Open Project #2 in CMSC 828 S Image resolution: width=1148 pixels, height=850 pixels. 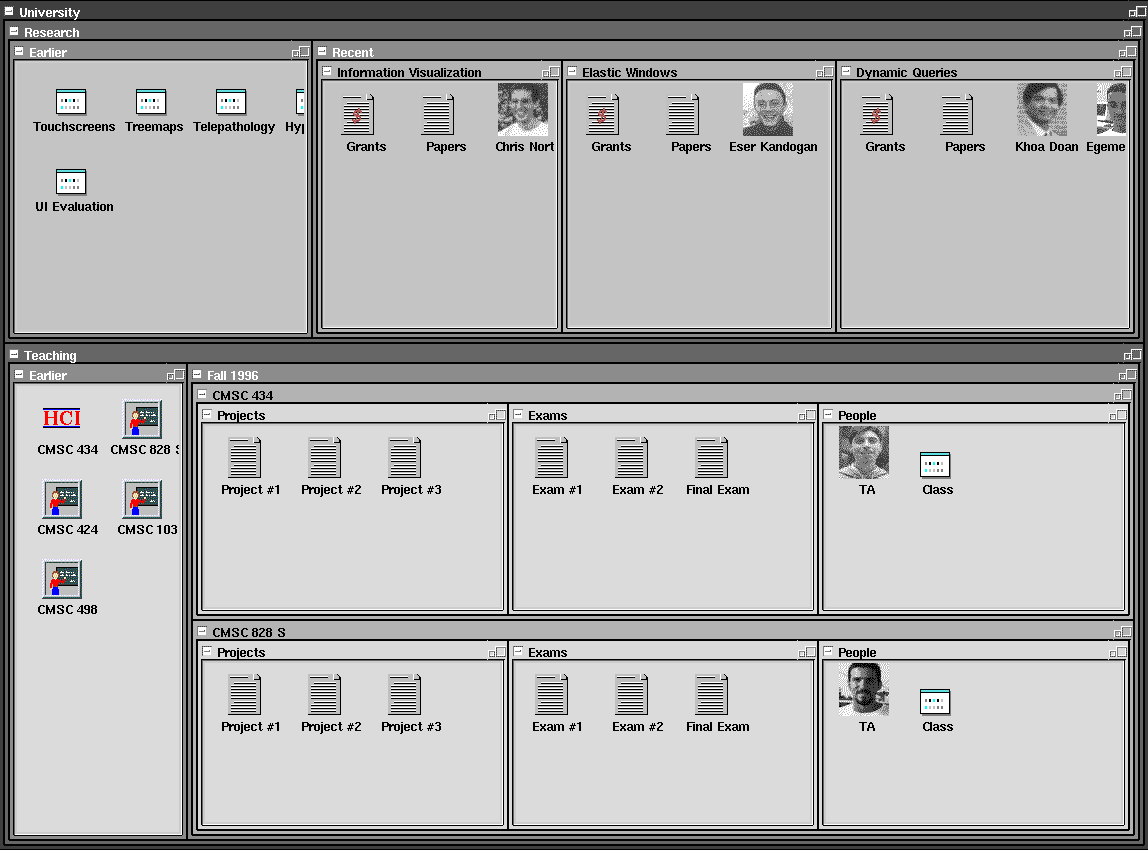324,695
